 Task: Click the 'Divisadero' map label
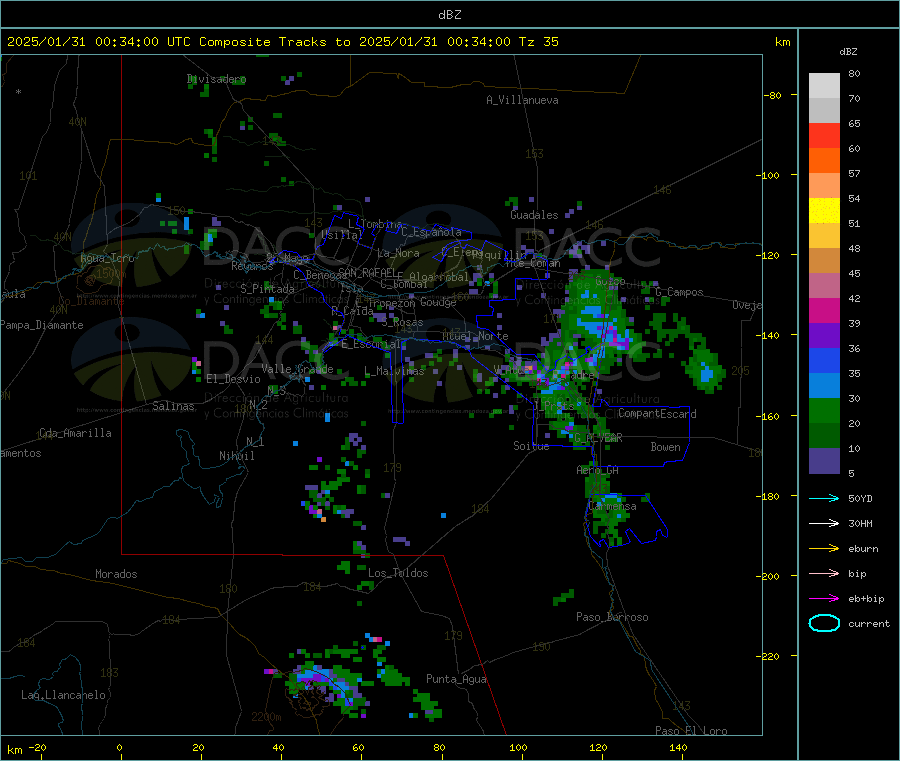[216, 79]
